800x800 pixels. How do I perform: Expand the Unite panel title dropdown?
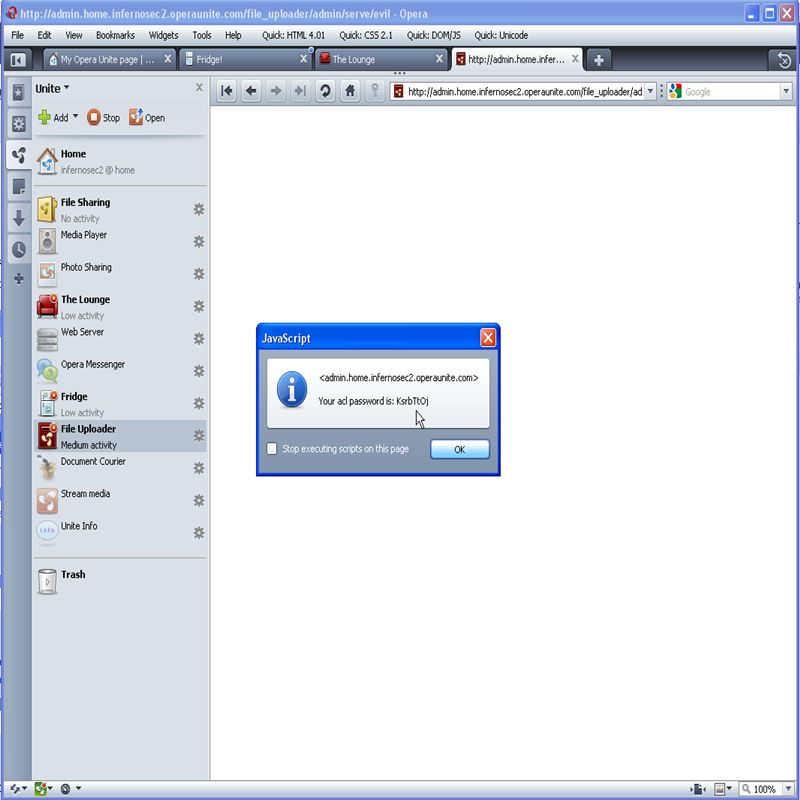[x=66, y=88]
